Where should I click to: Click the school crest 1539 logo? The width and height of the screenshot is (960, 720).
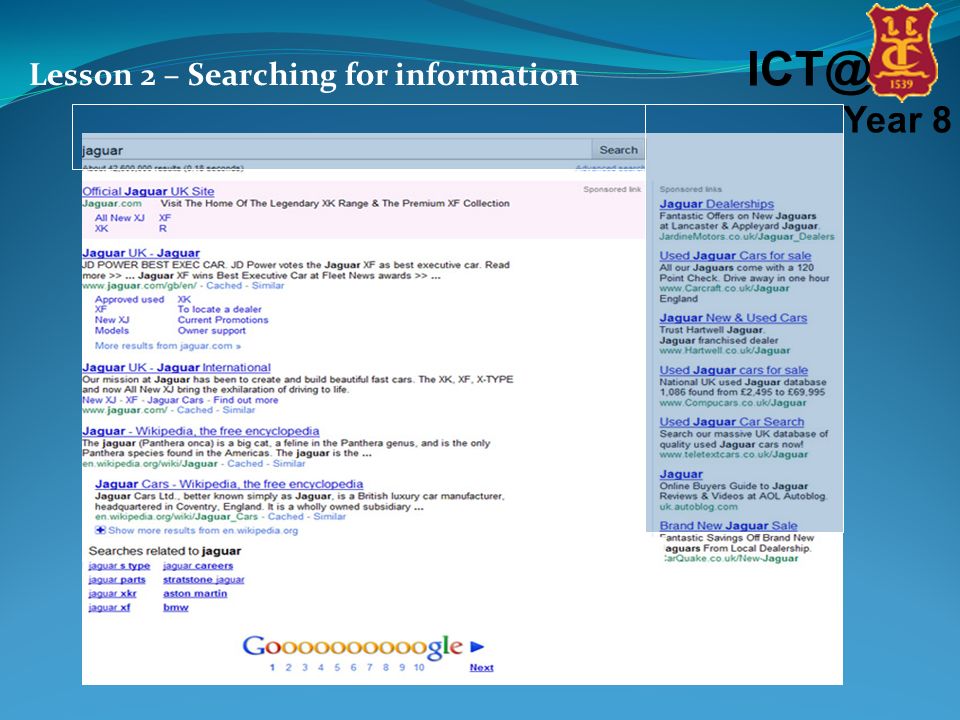pyautogui.click(x=902, y=51)
